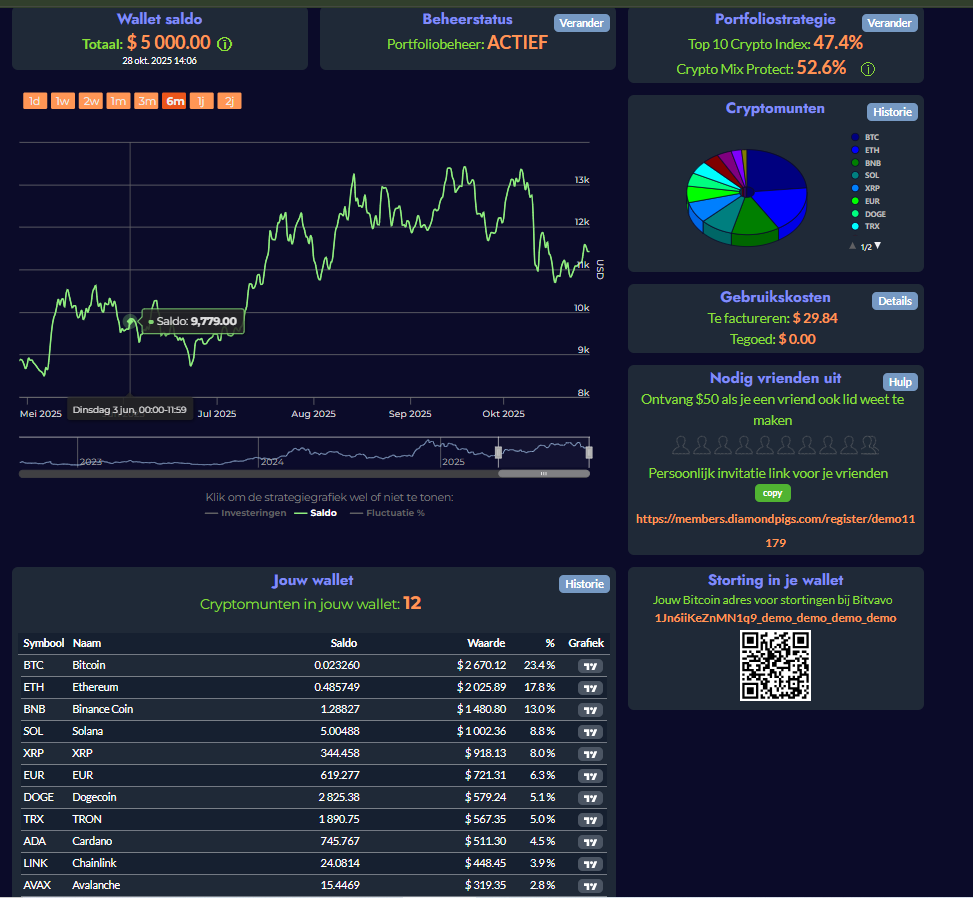This screenshot has width=973, height=898.
Task: Open Details of Gebruikskosten
Action: (894, 301)
